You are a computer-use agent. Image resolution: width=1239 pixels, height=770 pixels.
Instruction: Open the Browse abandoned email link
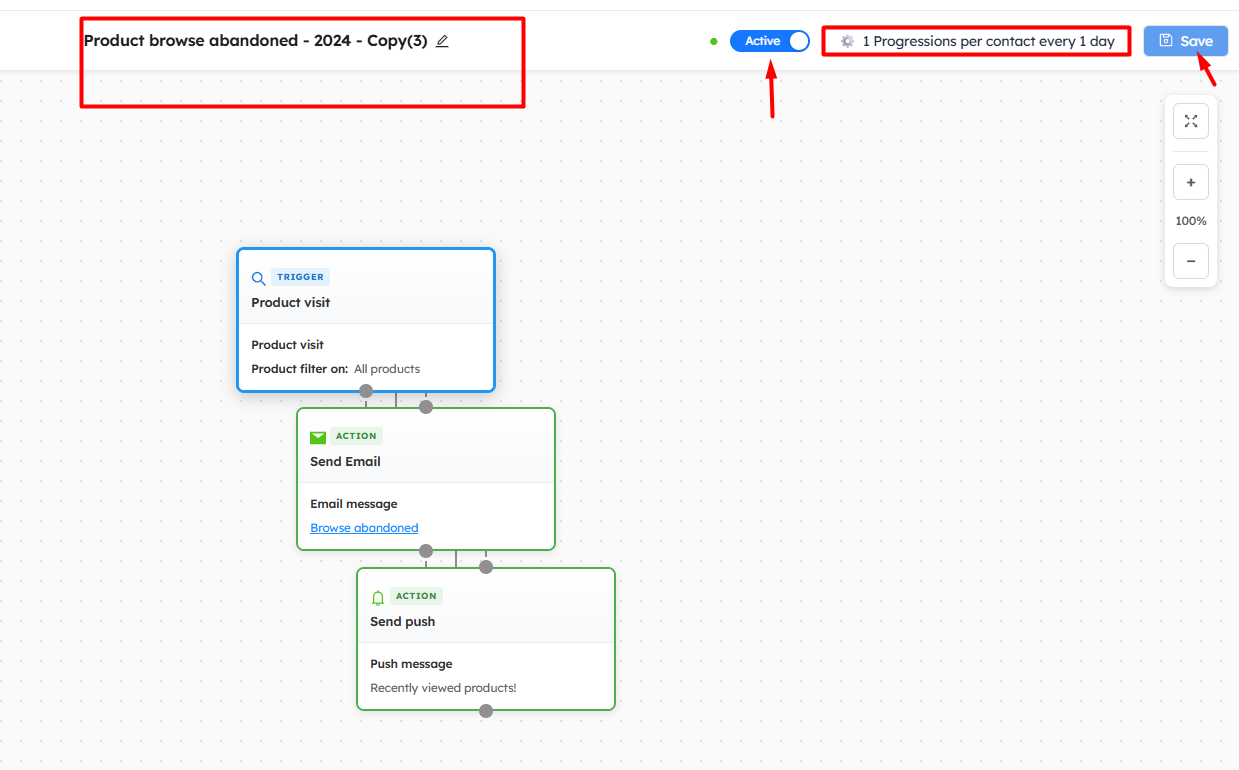point(364,528)
